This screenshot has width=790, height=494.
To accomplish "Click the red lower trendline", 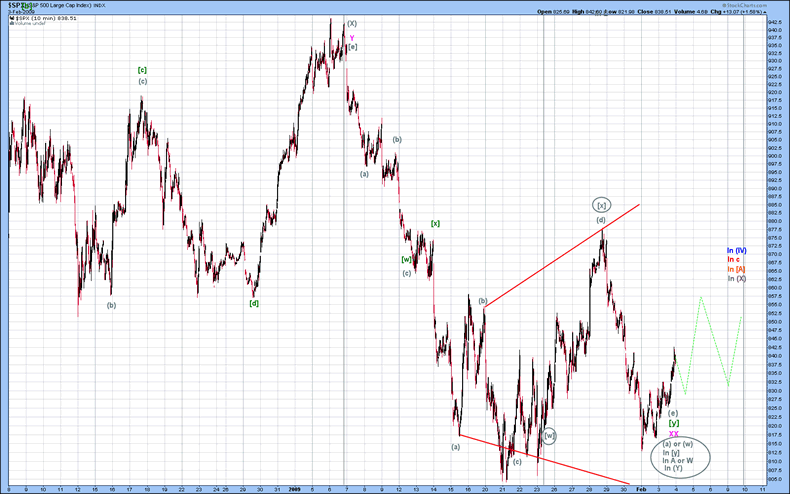I will pyautogui.click(x=544, y=459).
